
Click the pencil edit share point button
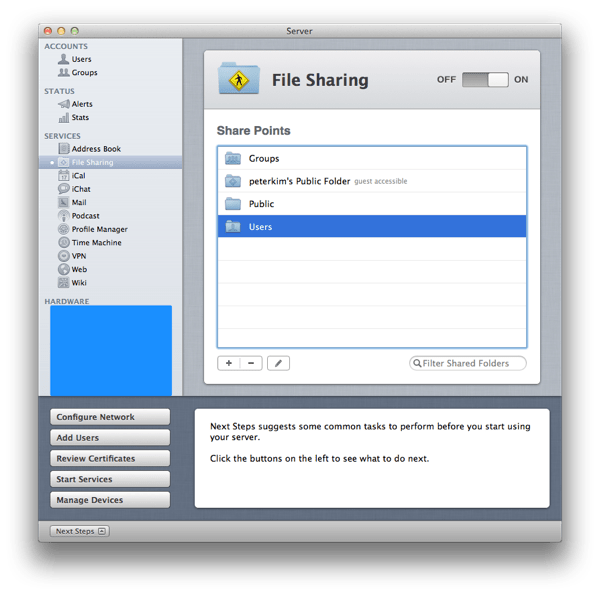point(278,363)
